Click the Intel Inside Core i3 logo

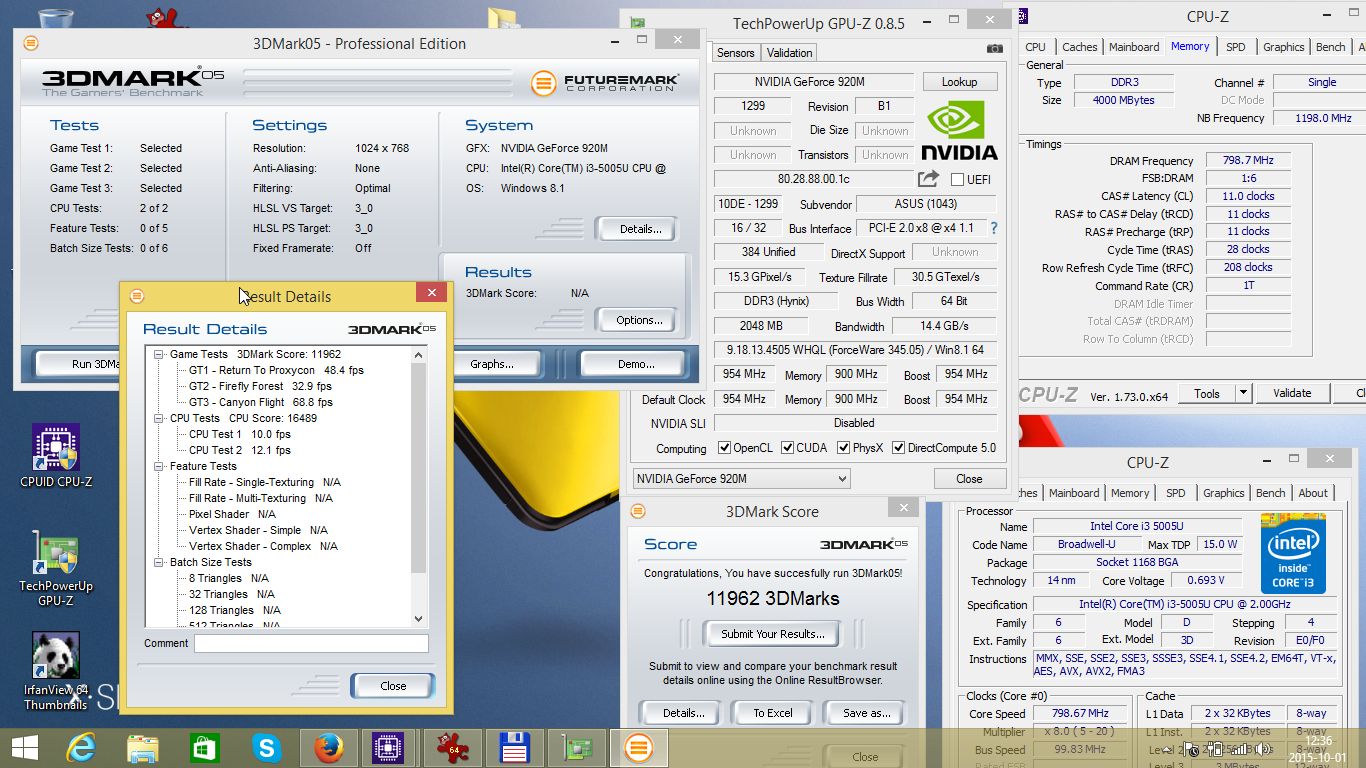click(1293, 553)
